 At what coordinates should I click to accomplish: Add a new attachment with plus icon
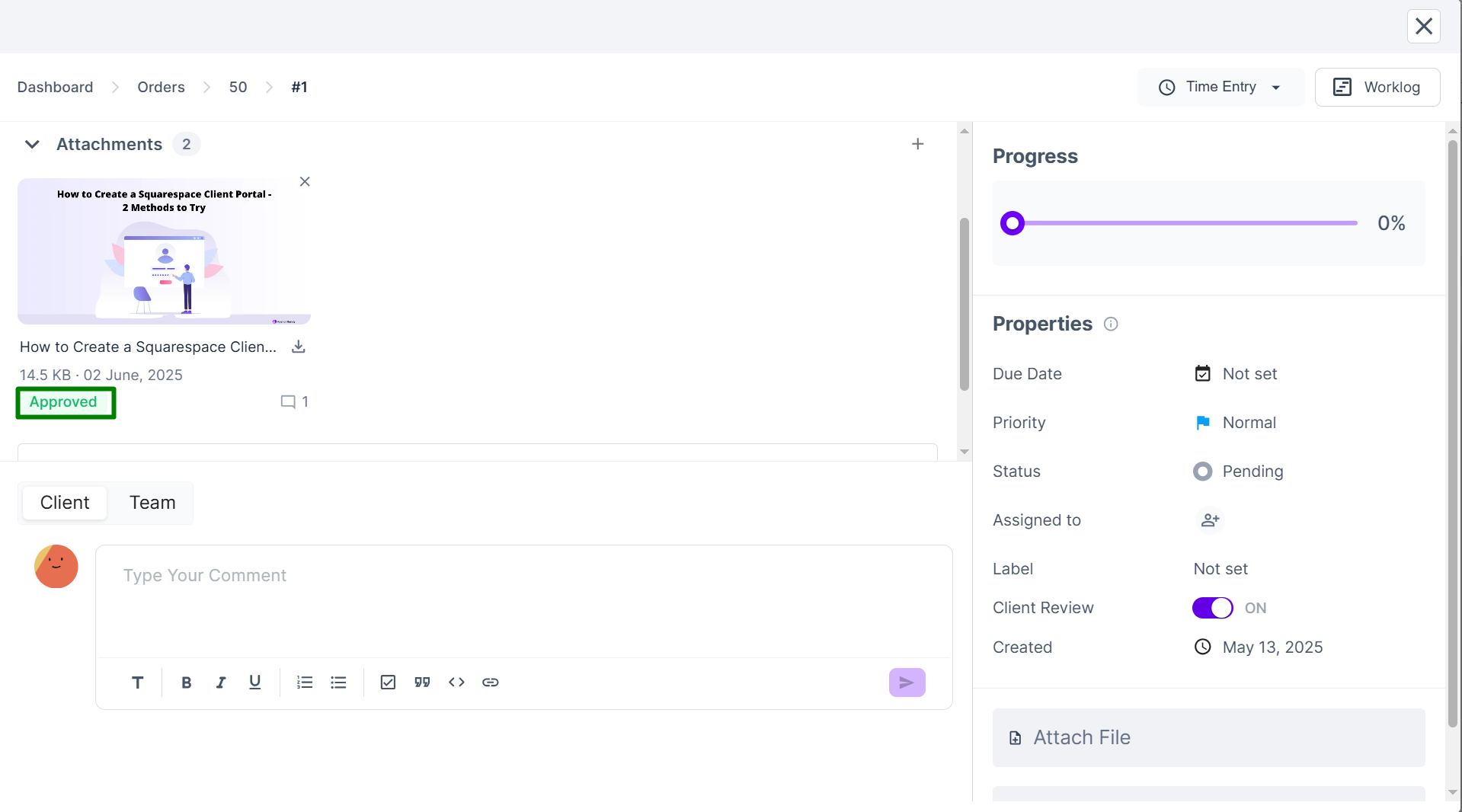(x=917, y=145)
